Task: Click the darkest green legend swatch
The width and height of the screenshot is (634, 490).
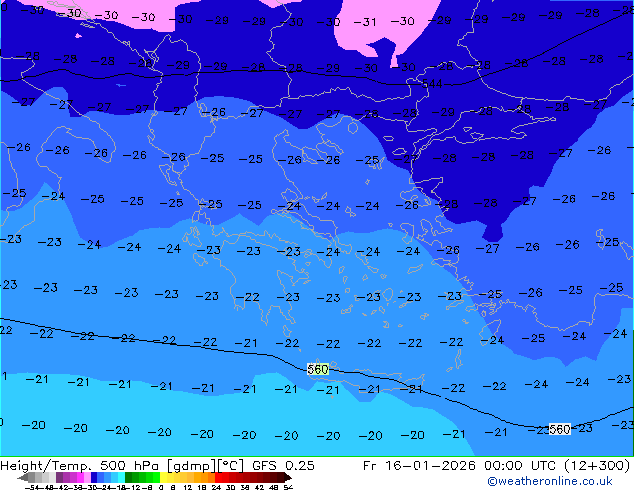Action: pyautogui.click(x=128, y=478)
